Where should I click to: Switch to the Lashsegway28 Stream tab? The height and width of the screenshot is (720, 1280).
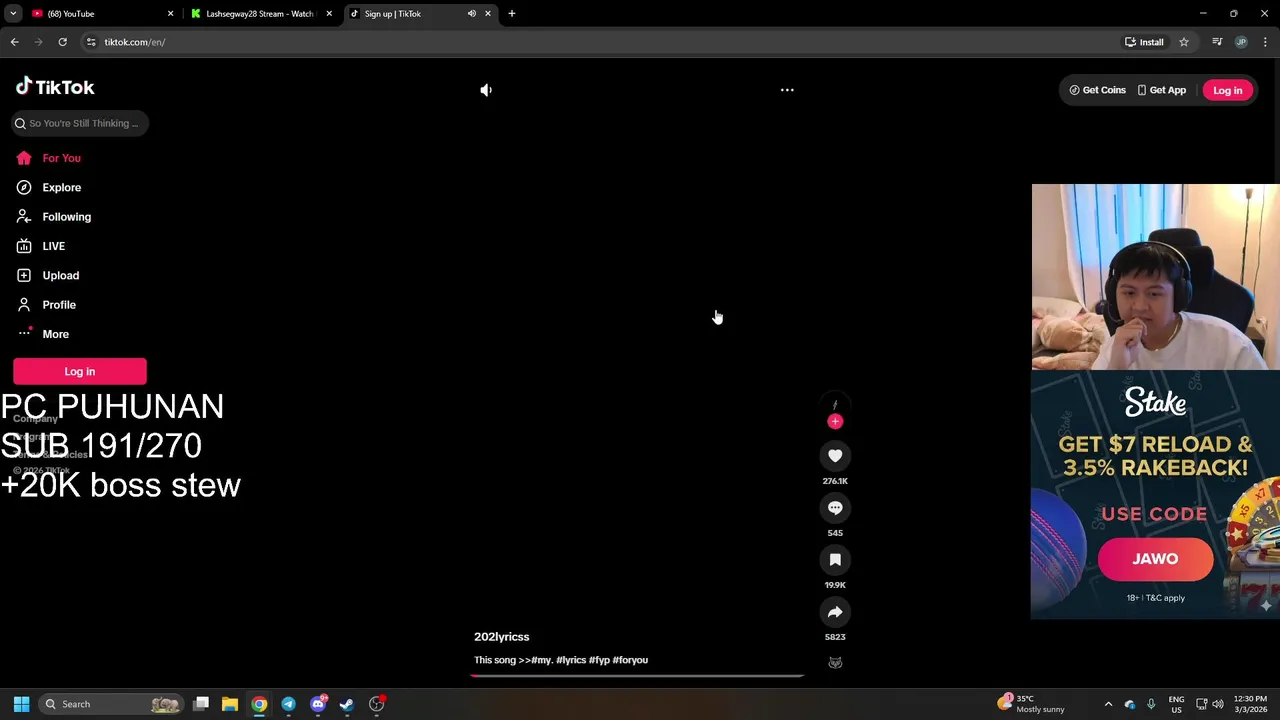click(258, 14)
